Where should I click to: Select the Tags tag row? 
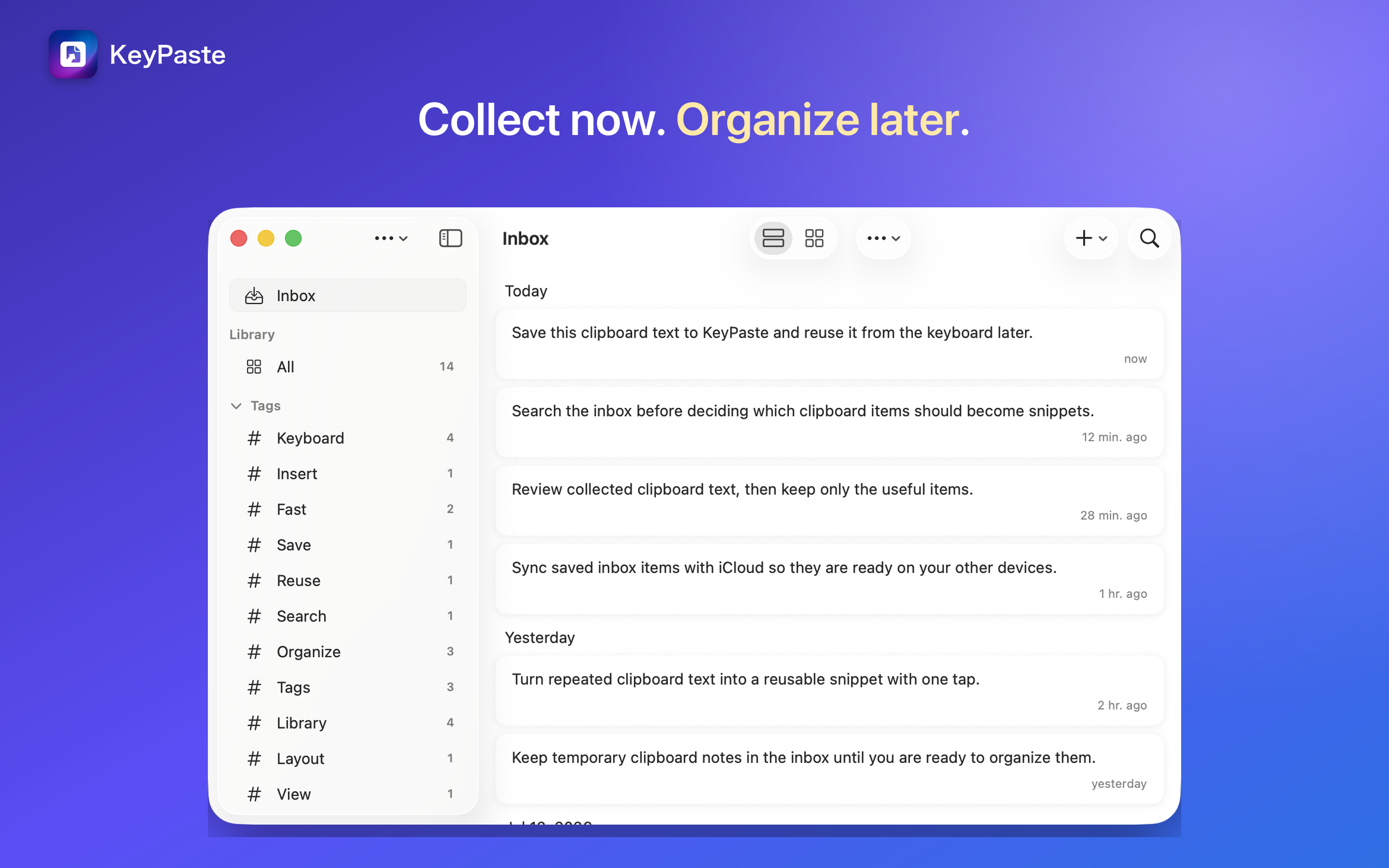[348, 687]
